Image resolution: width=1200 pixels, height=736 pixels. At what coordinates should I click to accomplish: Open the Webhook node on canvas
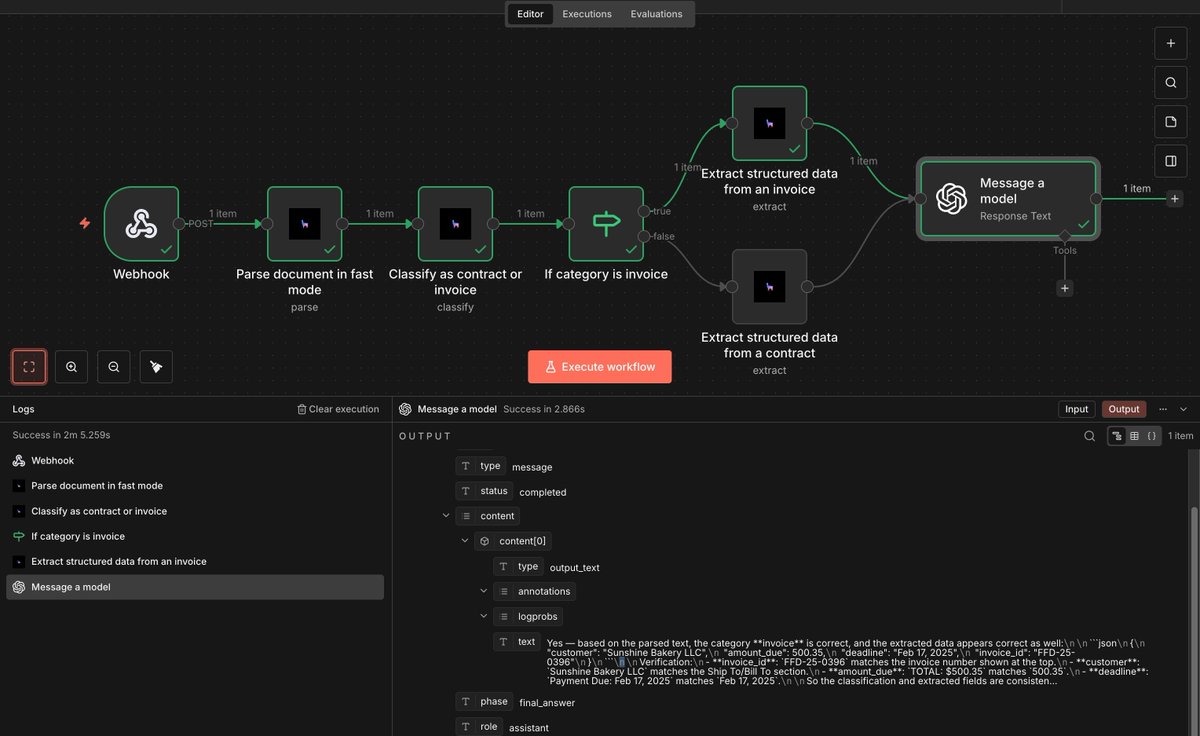point(141,224)
